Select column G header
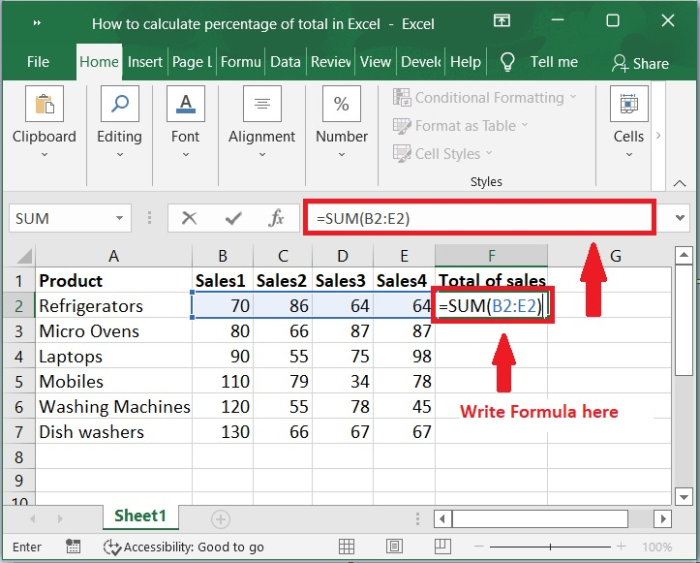 (615, 256)
